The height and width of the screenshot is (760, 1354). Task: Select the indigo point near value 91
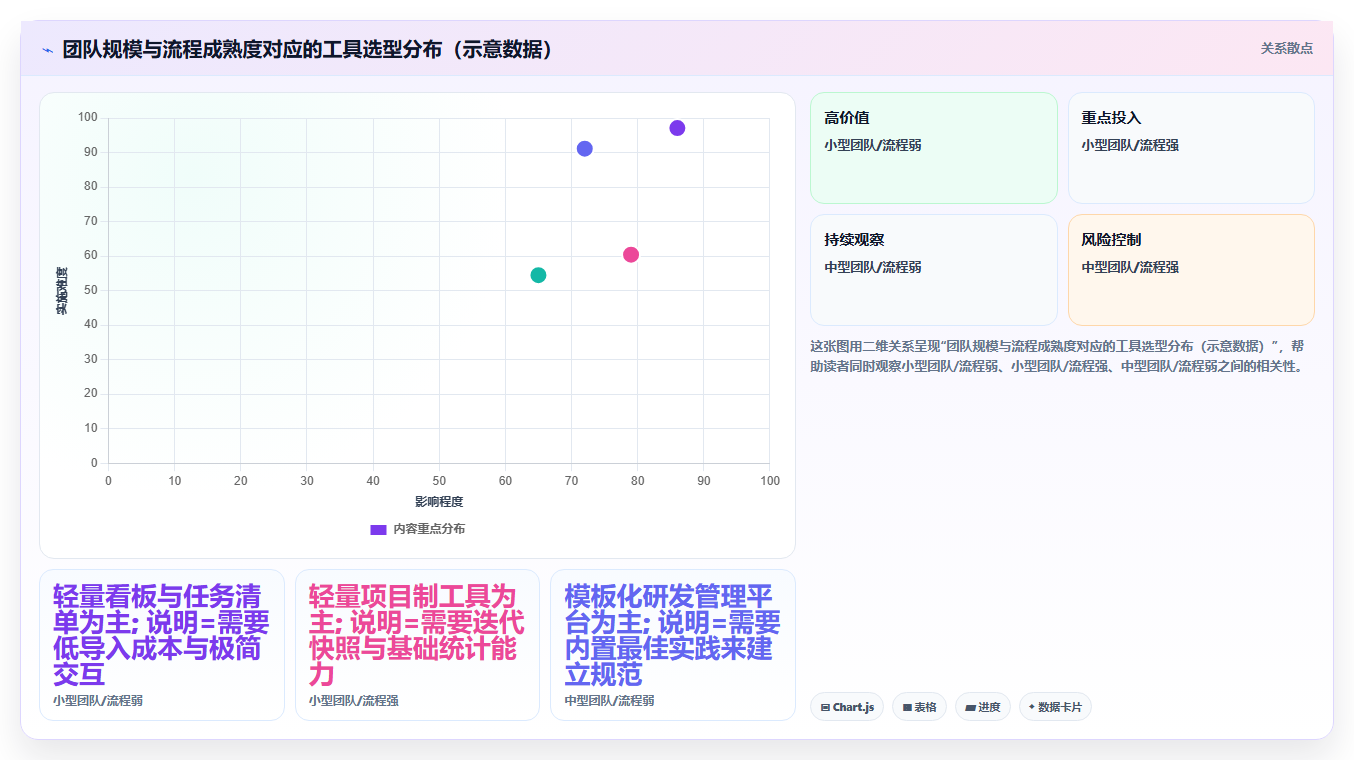click(x=585, y=149)
